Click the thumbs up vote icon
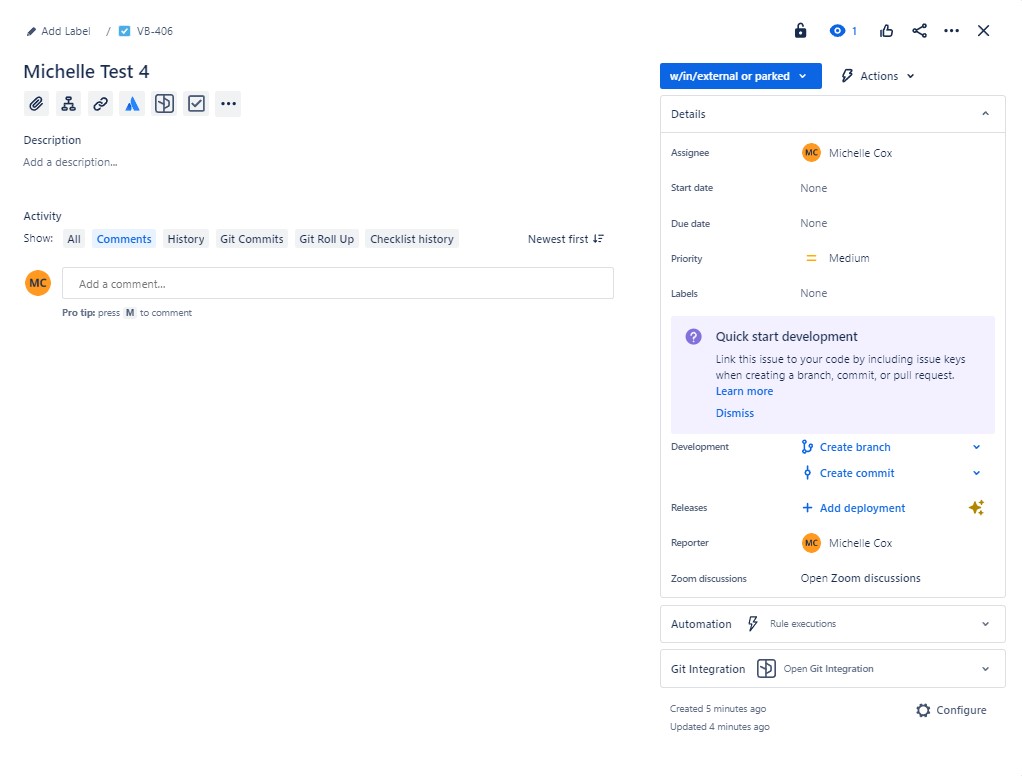Screen dimensions: 1022x776 point(886,31)
